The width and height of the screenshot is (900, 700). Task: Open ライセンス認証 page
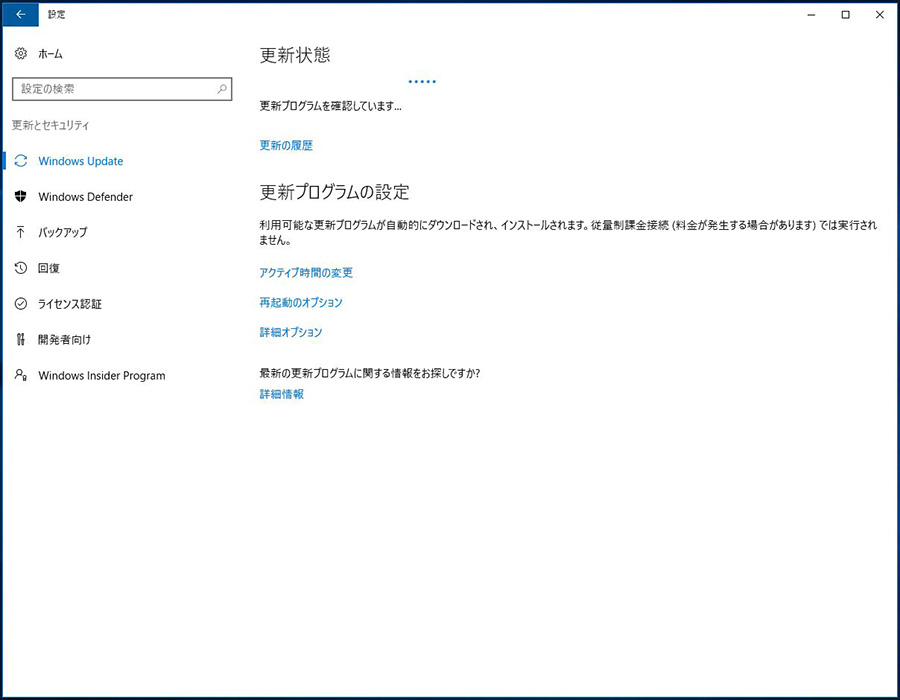70,304
